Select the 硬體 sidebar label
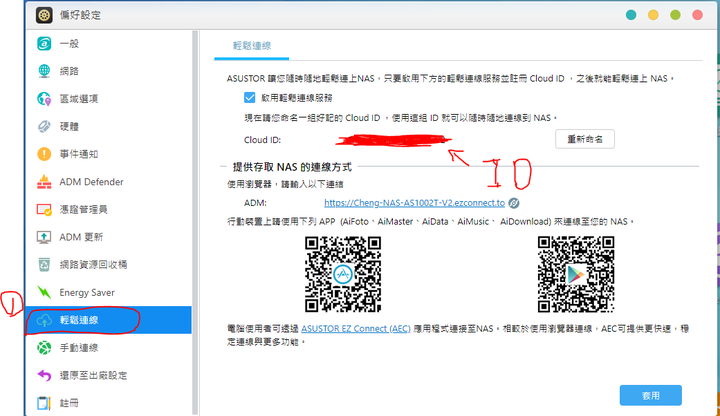This screenshot has width=720, height=416. click(69, 126)
